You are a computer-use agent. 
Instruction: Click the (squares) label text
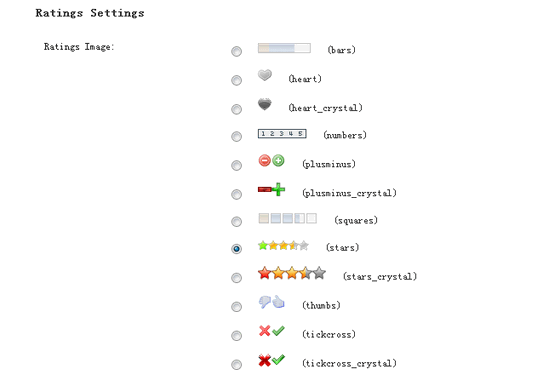click(356, 220)
